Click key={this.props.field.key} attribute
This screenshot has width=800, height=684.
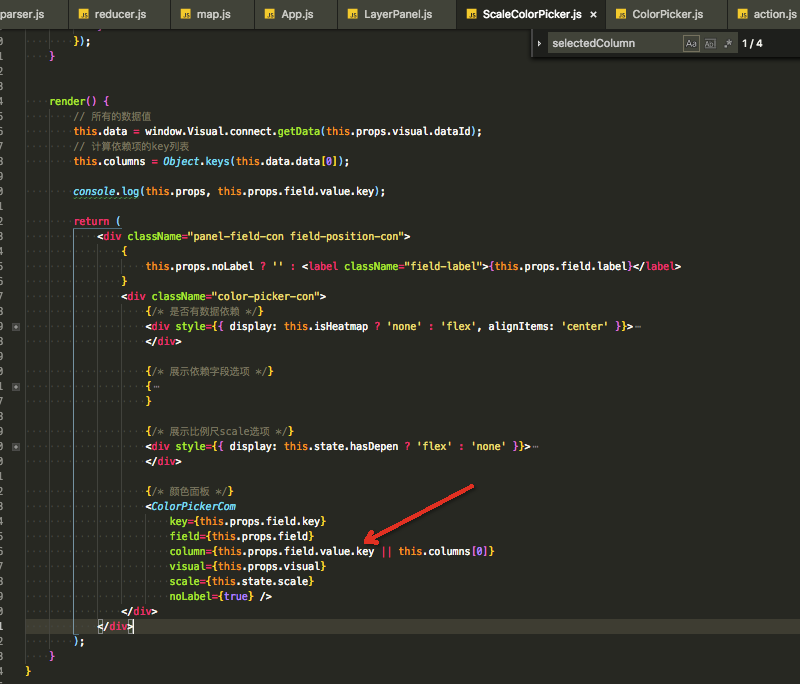pos(248,521)
